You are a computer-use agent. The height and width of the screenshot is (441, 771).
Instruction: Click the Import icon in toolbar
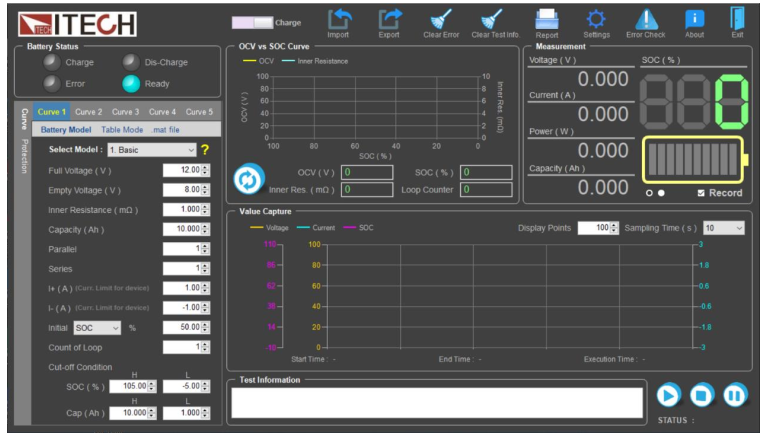tap(338, 19)
